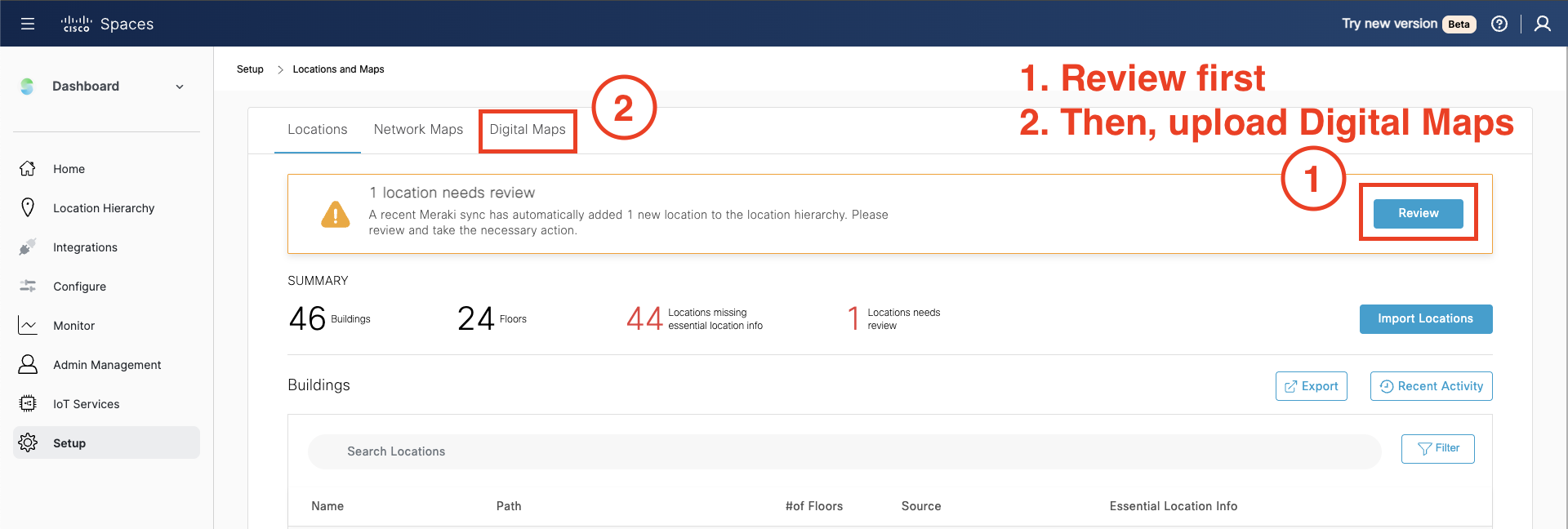Viewport: 1568px width, 529px height.
Task: Click the Integrations plug icon
Action: pyautogui.click(x=28, y=247)
